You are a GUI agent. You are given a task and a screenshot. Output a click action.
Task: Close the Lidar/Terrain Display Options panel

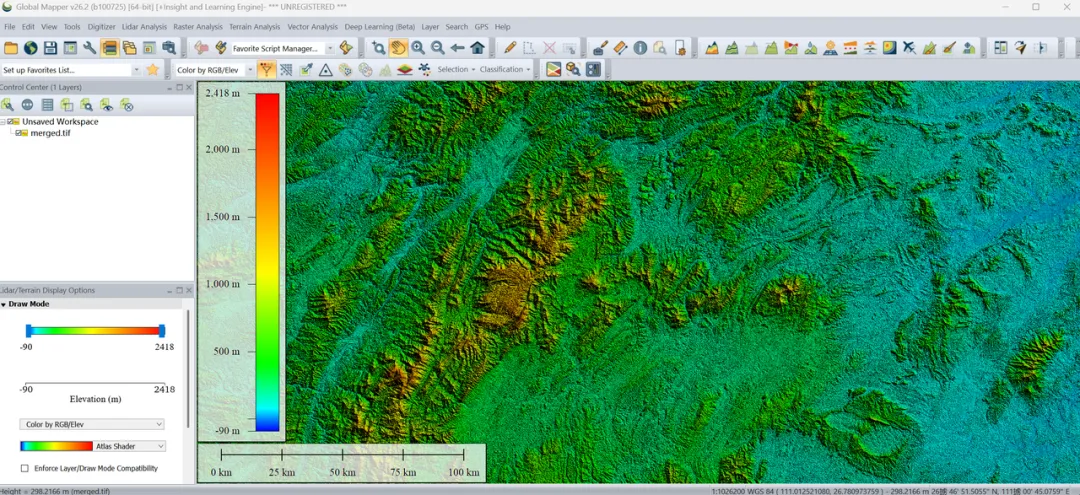pyautogui.click(x=189, y=291)
